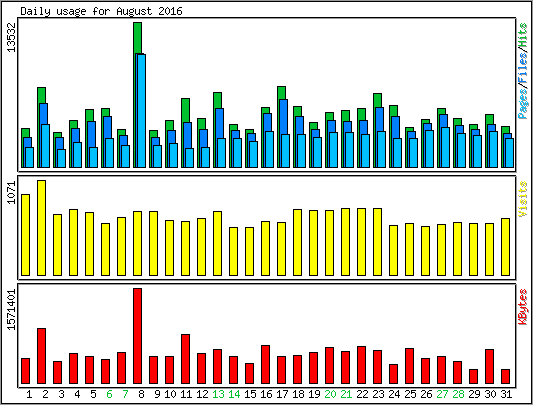The image size is (533, 405).
Task: Click the 1071 axis value on the visits chart
Action: [11, 192]
